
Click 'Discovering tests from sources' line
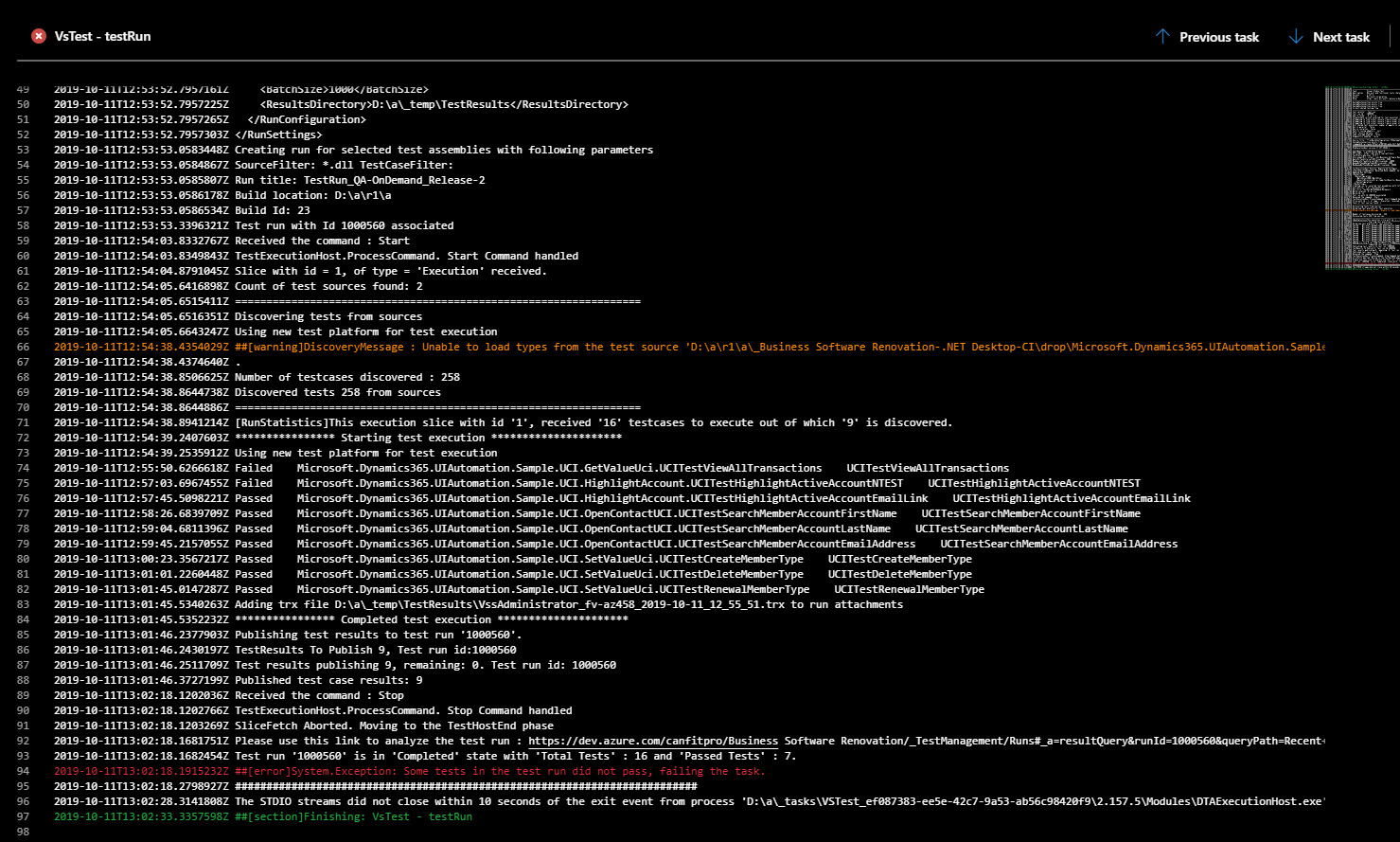[238, 316]
